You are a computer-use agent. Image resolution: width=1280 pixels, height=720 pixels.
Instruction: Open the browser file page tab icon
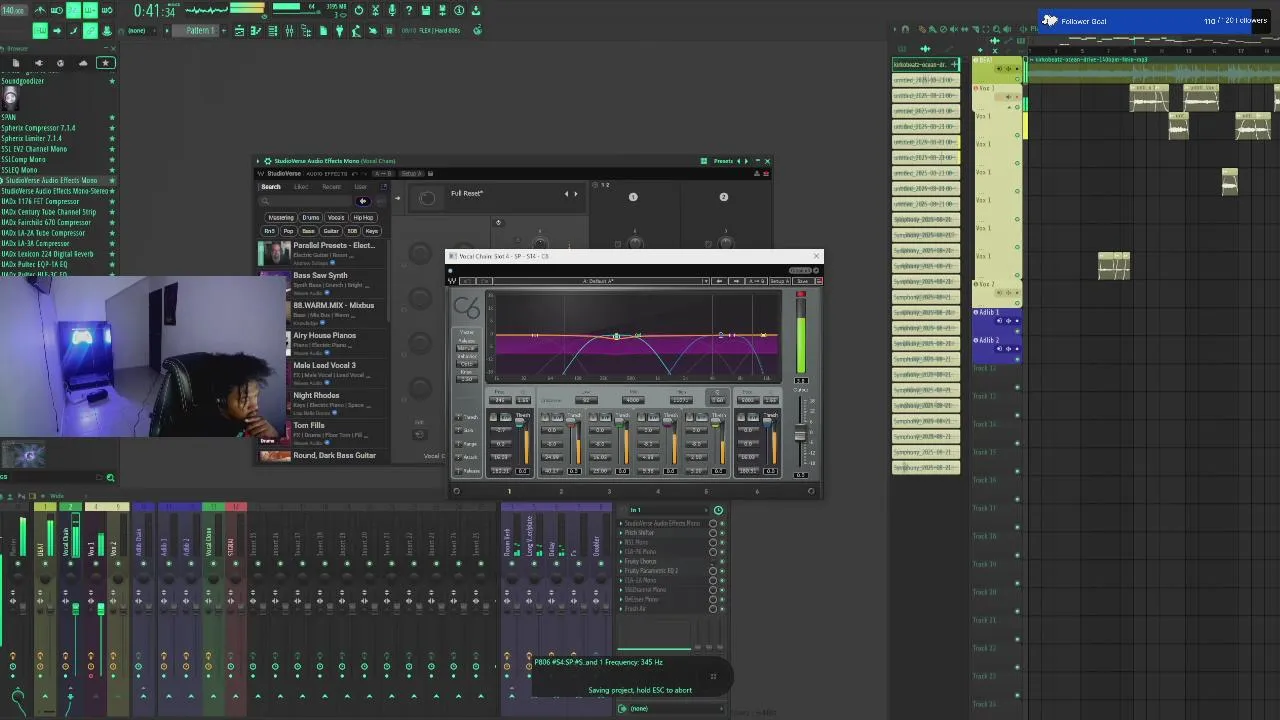click(x=16, y=63)
